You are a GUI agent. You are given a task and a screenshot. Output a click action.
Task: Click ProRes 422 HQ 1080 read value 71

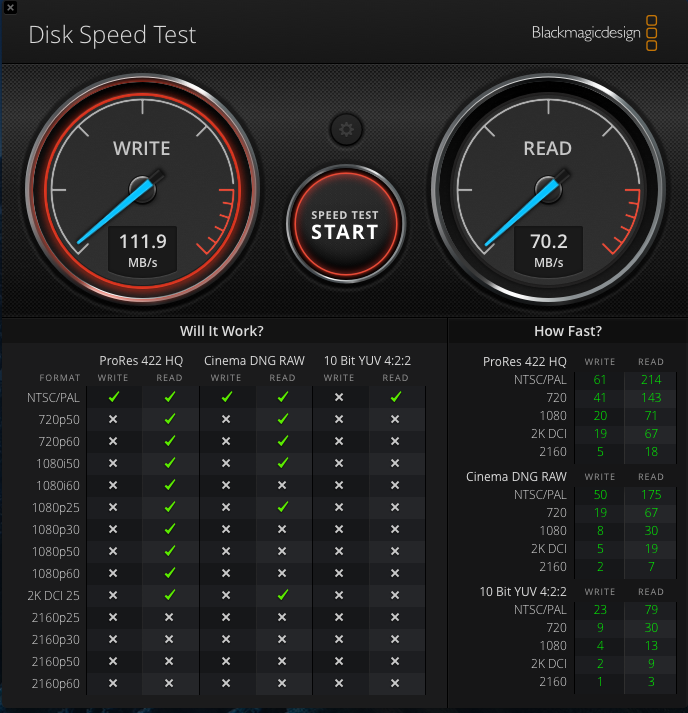click(651, 416)
